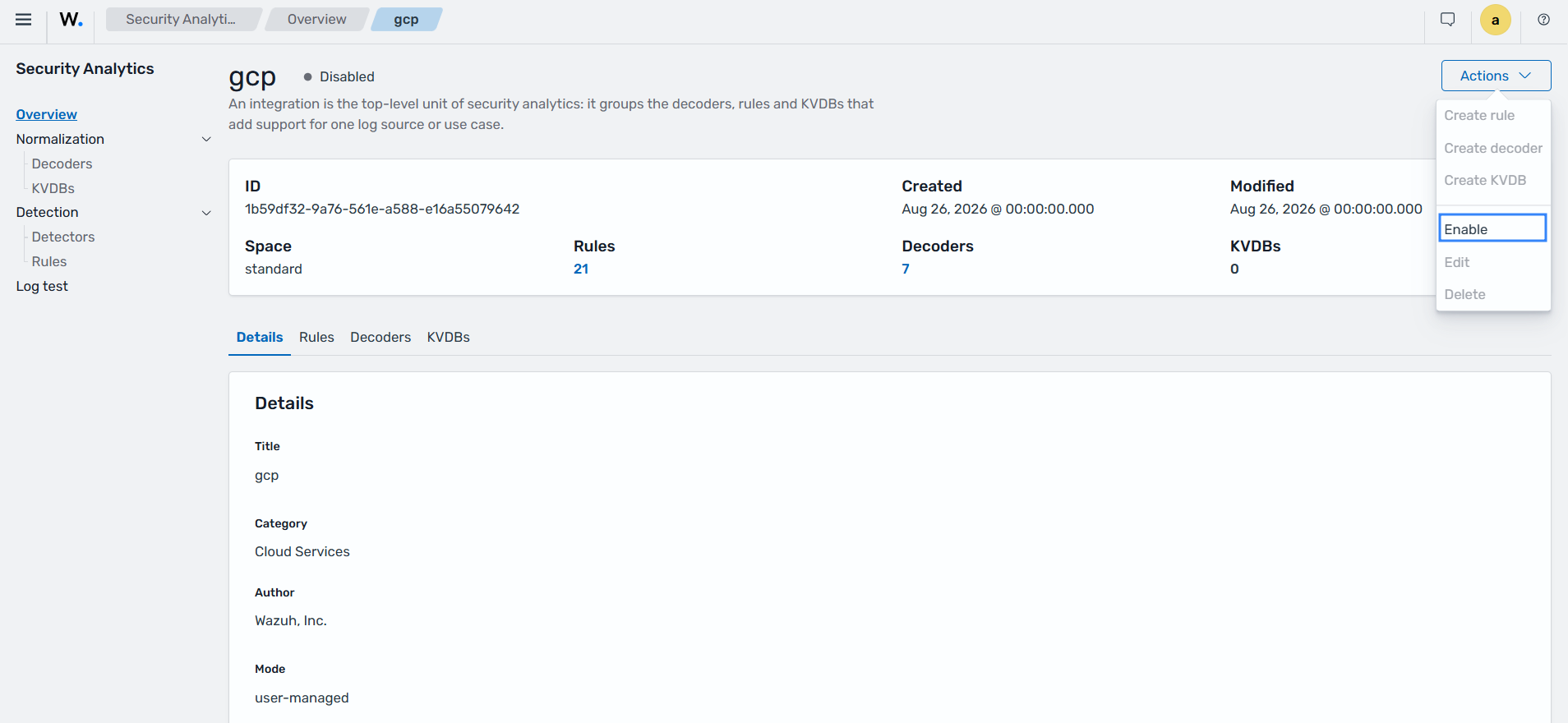The height and width of the screenshot is (723, 1568).
Task: Open Log test in the sidebar
Action: click(42, 287)
